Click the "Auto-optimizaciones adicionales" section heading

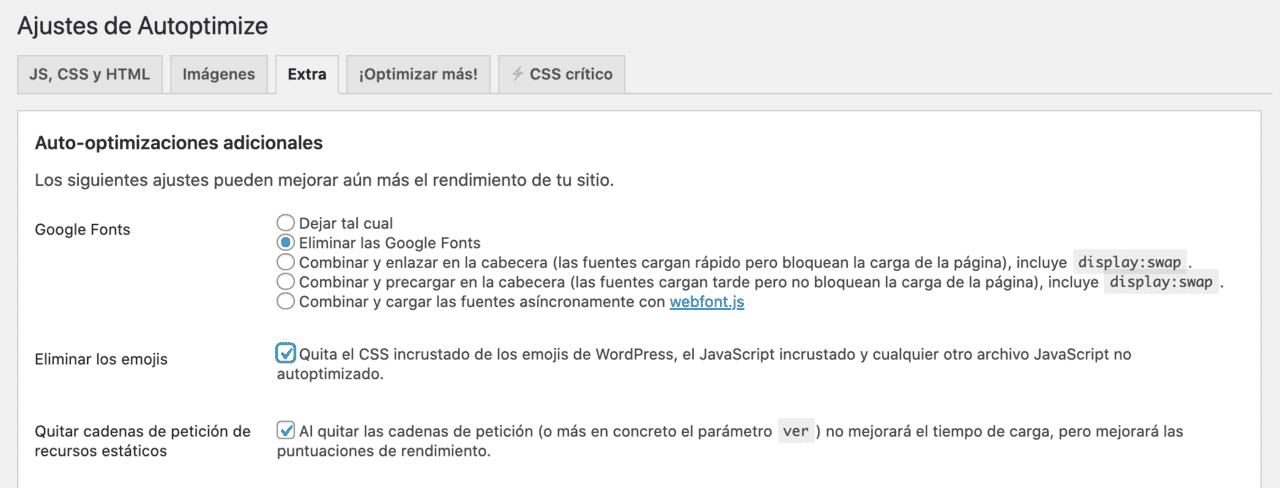[178, 143]
